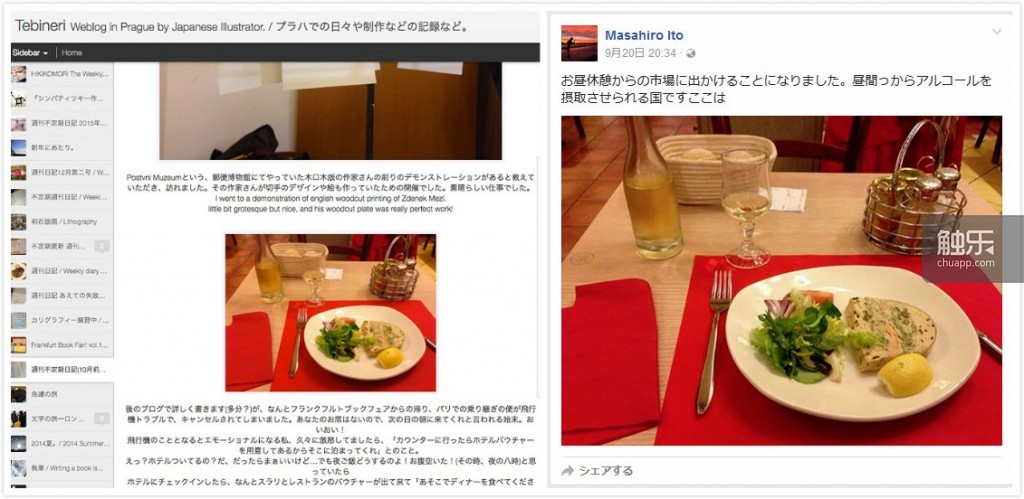Image resolution: width=1024 pixels, height=499 pixels.
Task: Enlarge the blog post meal photo
Action: [330, 313]
